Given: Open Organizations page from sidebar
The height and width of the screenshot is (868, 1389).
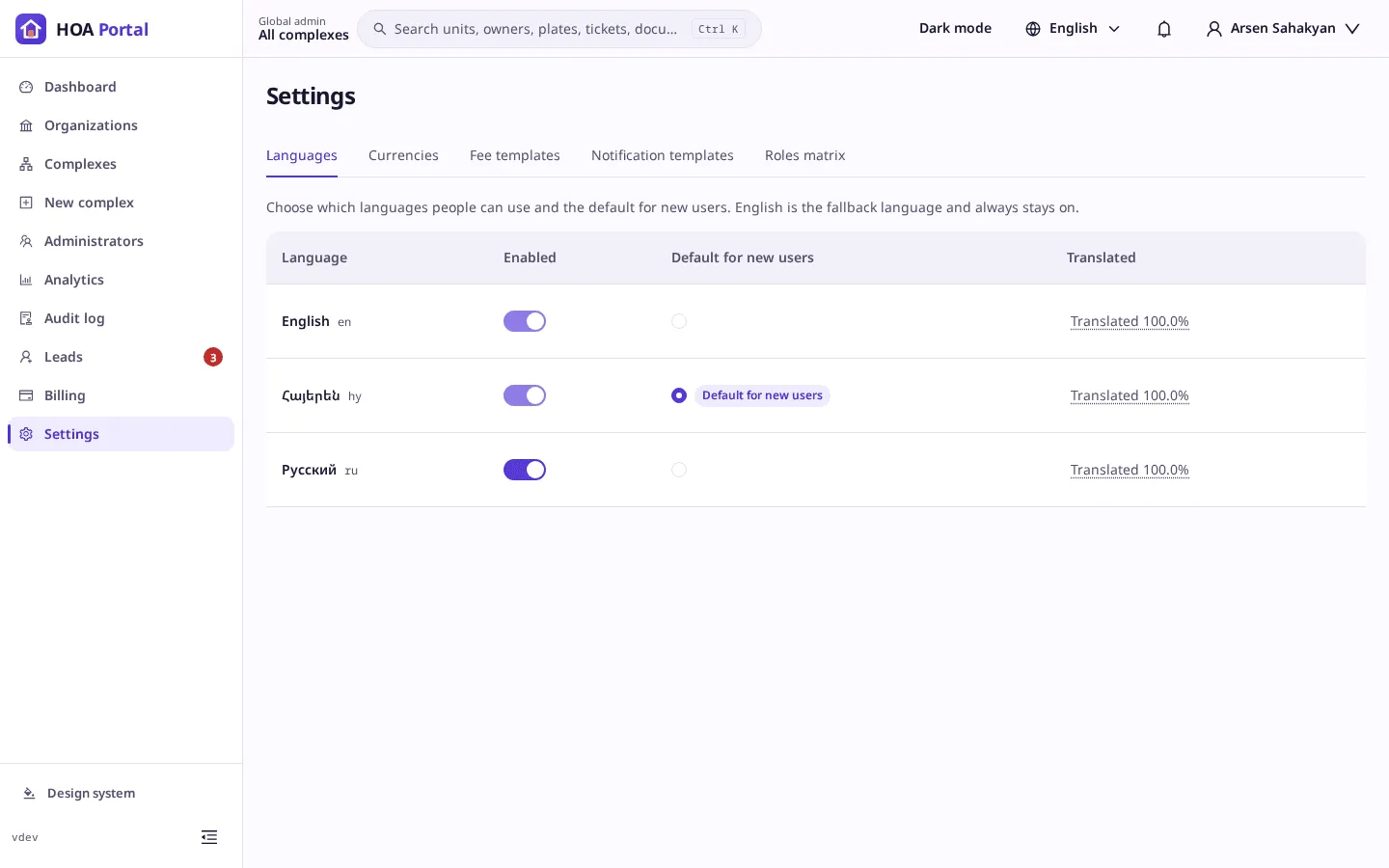Looking at the screenshot, I should (x=121, y=125).
